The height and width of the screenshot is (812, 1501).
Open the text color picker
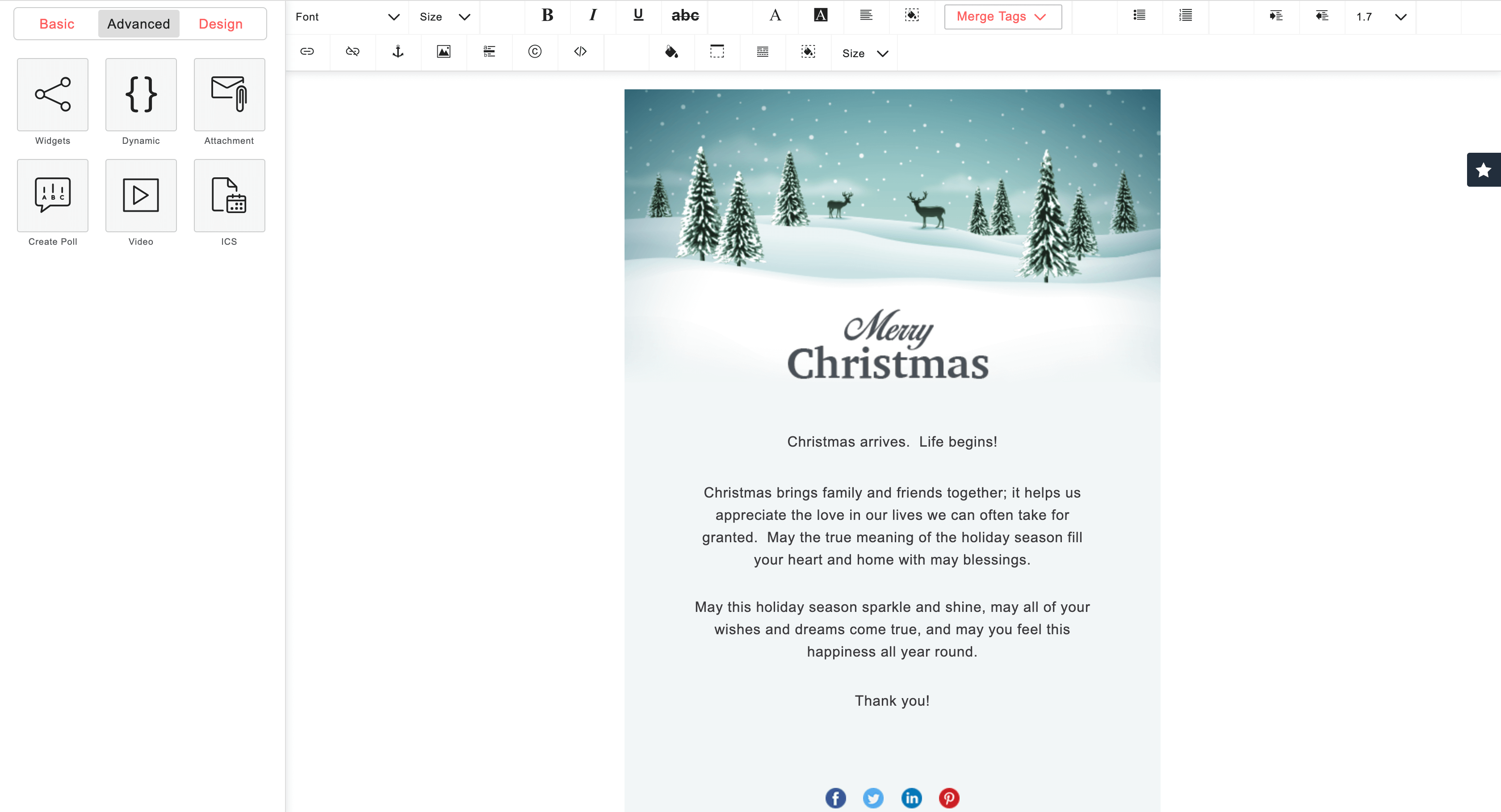click(775, 16)
